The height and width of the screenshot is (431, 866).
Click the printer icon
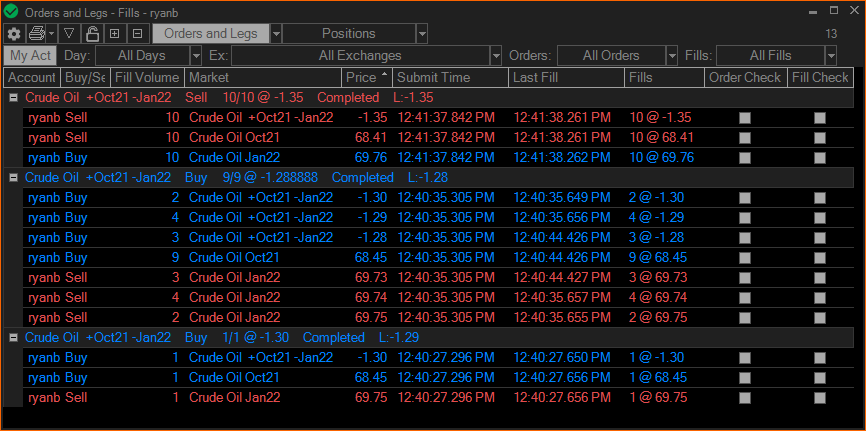tap(36, 34)
